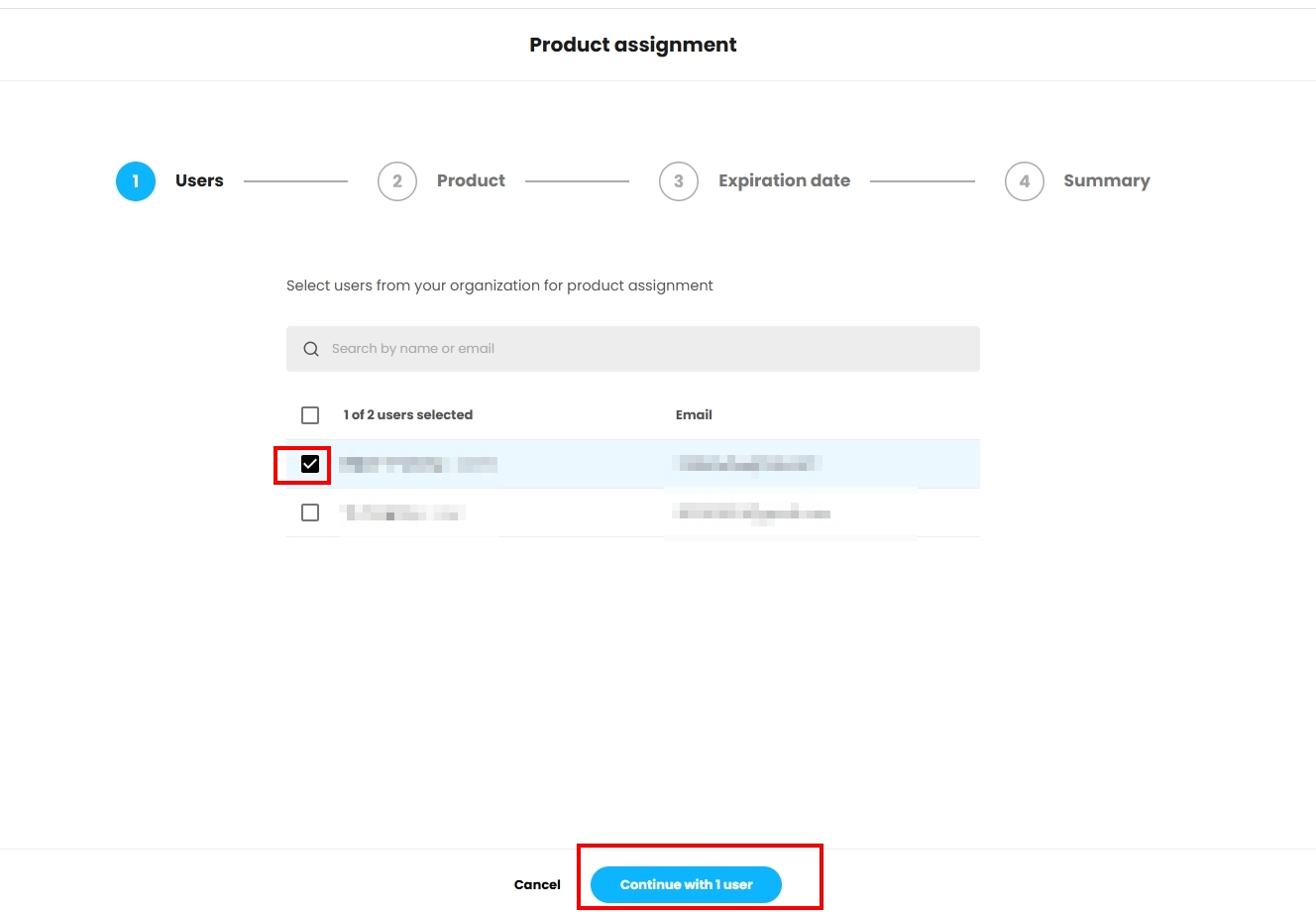
Task: Click the step 1 circle icon
Action: pos(136,181)
